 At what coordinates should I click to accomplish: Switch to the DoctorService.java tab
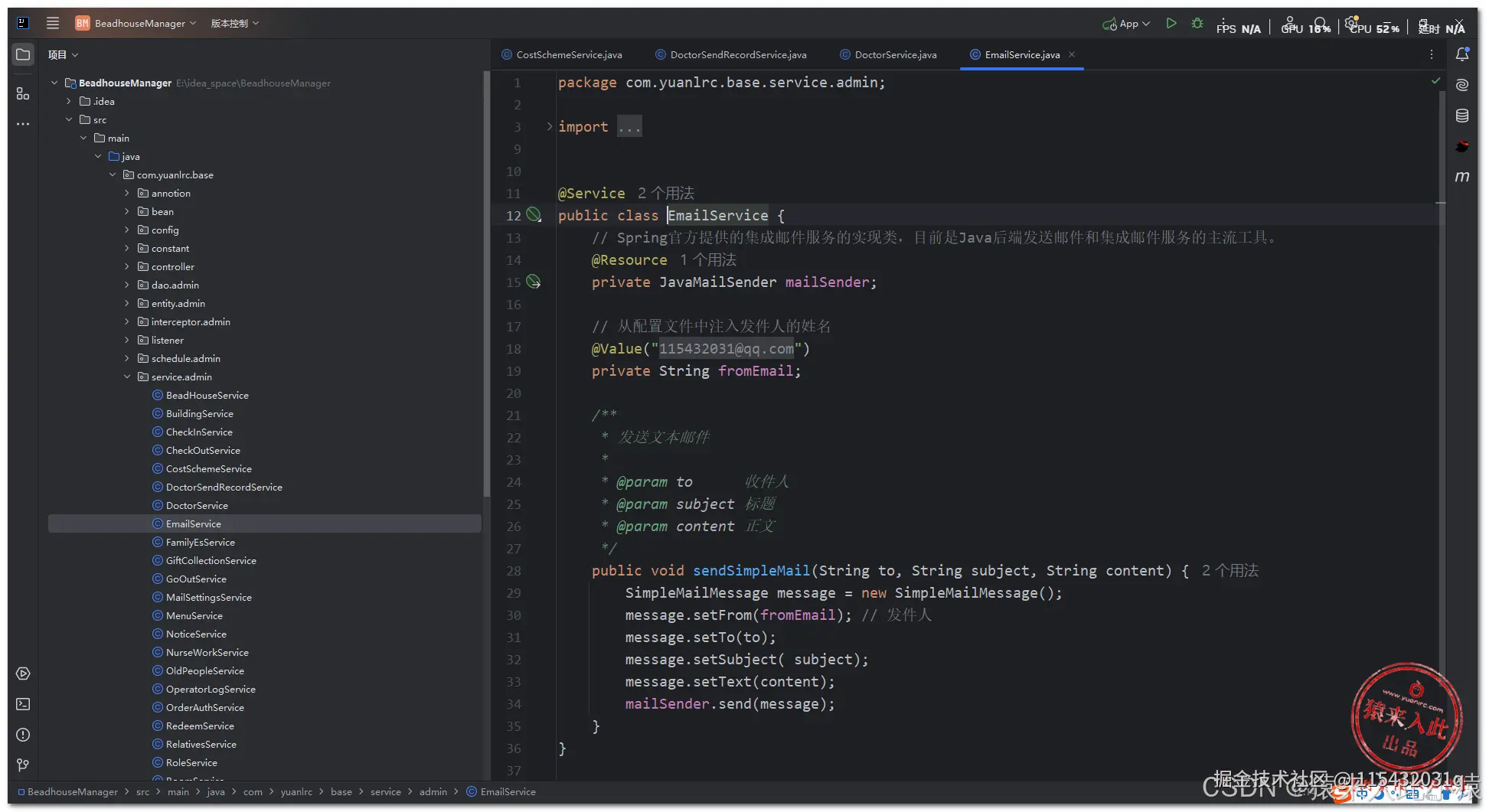888,54
